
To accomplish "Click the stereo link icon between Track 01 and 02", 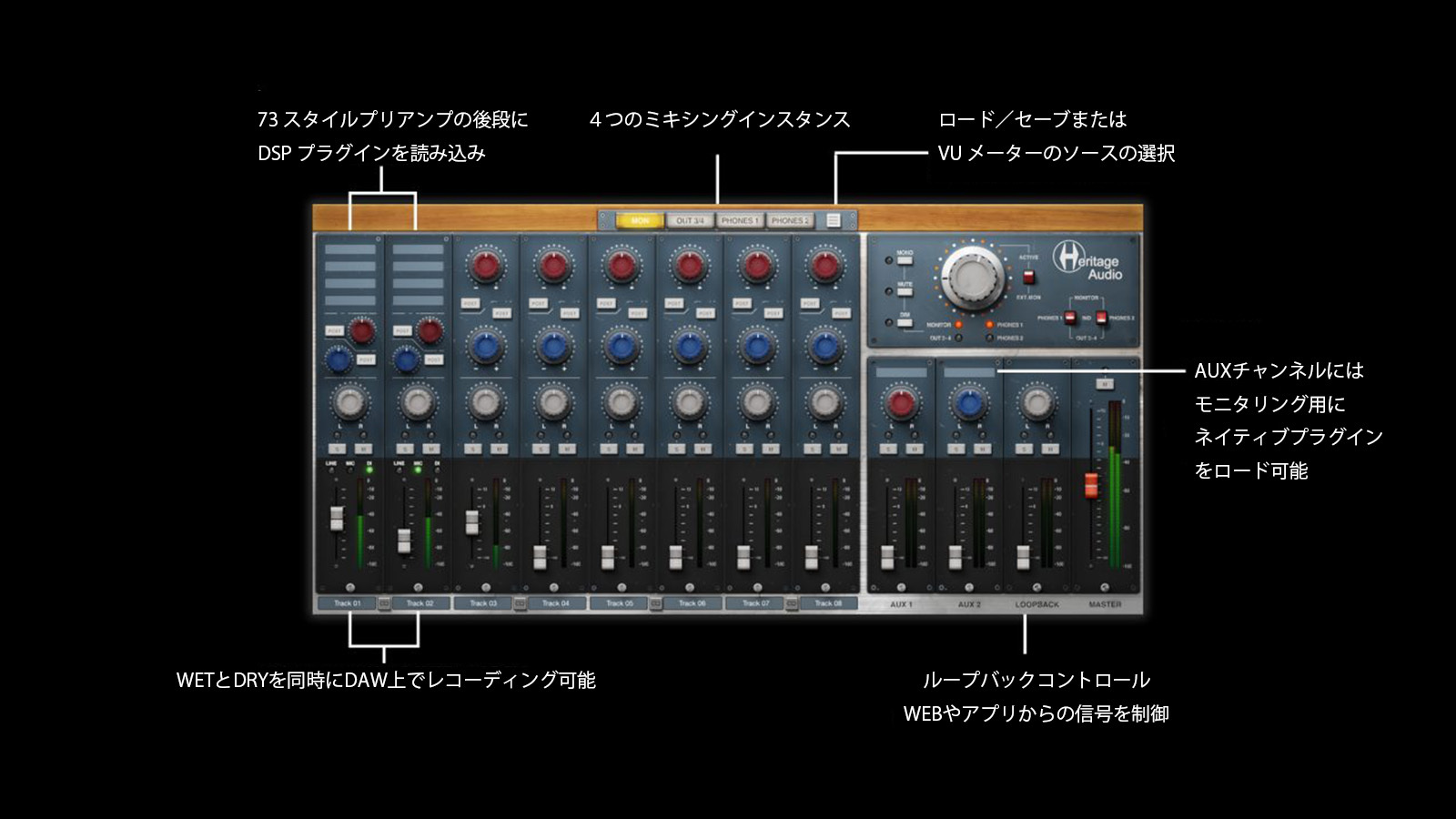I will coord(384,603).
